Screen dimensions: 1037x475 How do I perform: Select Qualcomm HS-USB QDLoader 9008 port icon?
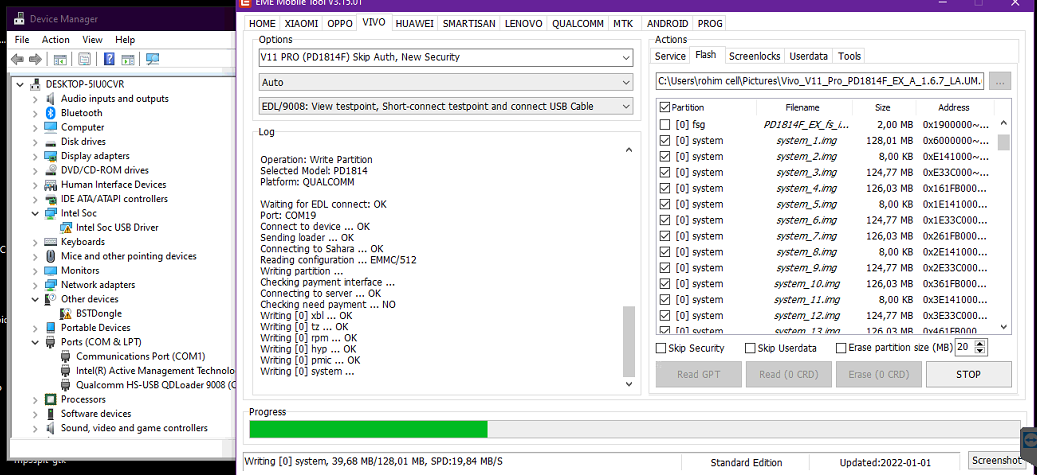66,384
